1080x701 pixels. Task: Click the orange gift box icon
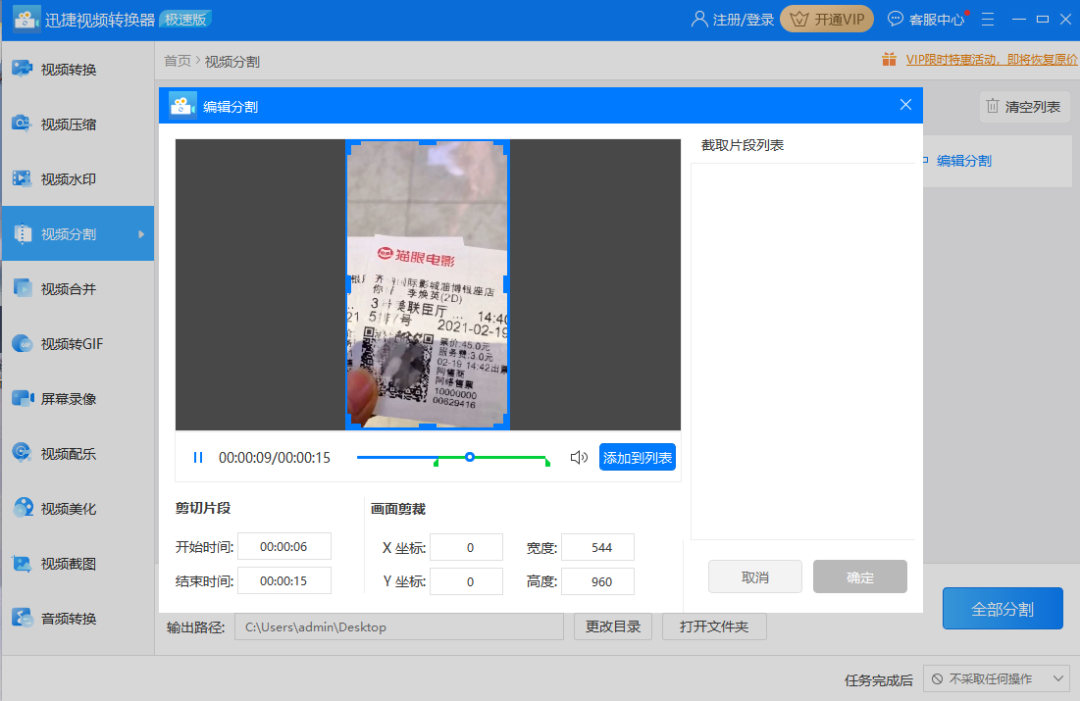889,60
